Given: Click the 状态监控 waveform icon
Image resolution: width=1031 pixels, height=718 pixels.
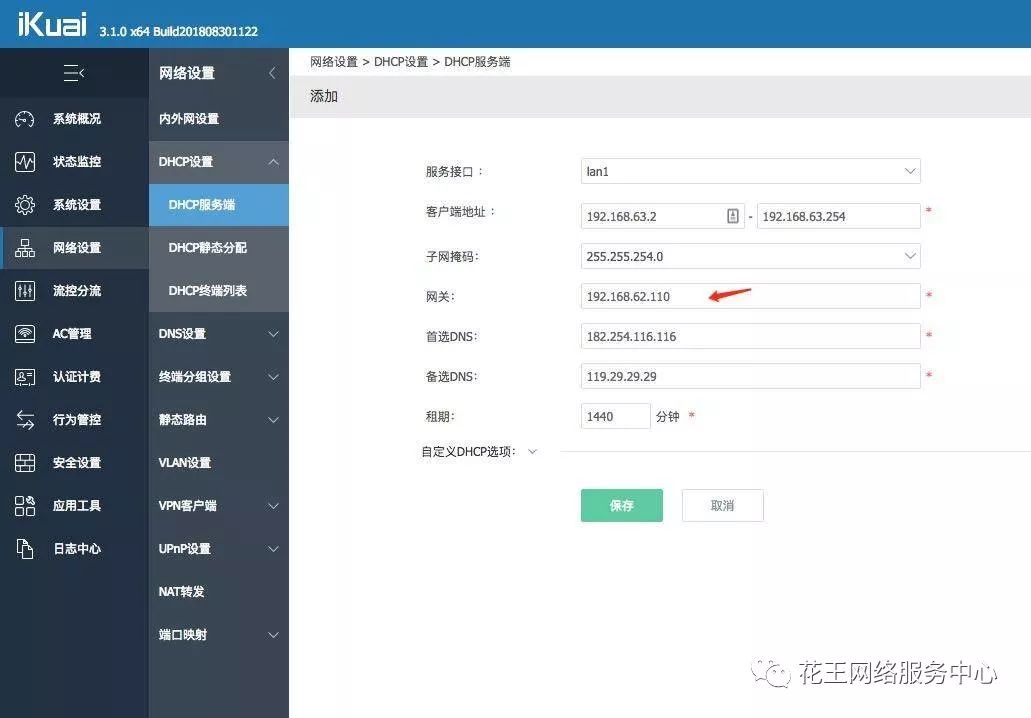Looking at the screenshot, I should pyautogui.click(x=25, y=162).
